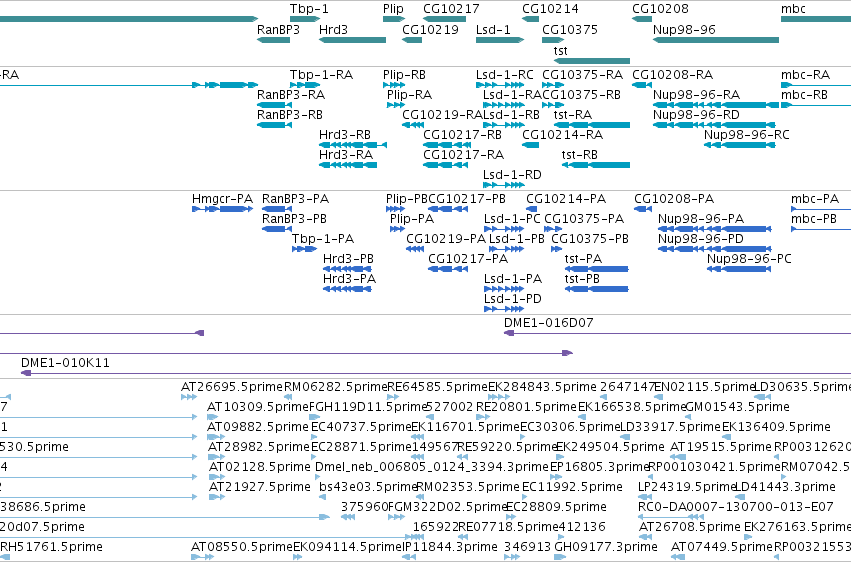
Task: Select protein Lsd-1-PD
Action: 504,309
